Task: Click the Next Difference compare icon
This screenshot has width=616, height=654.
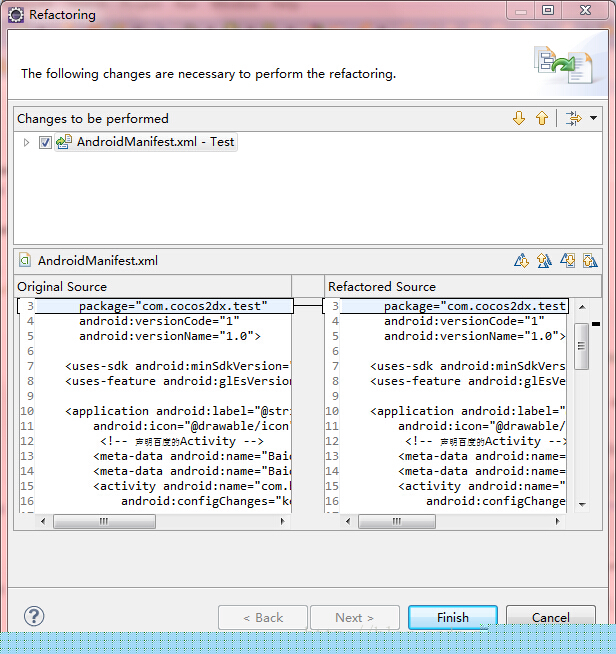Action: (x=521, y=261)
